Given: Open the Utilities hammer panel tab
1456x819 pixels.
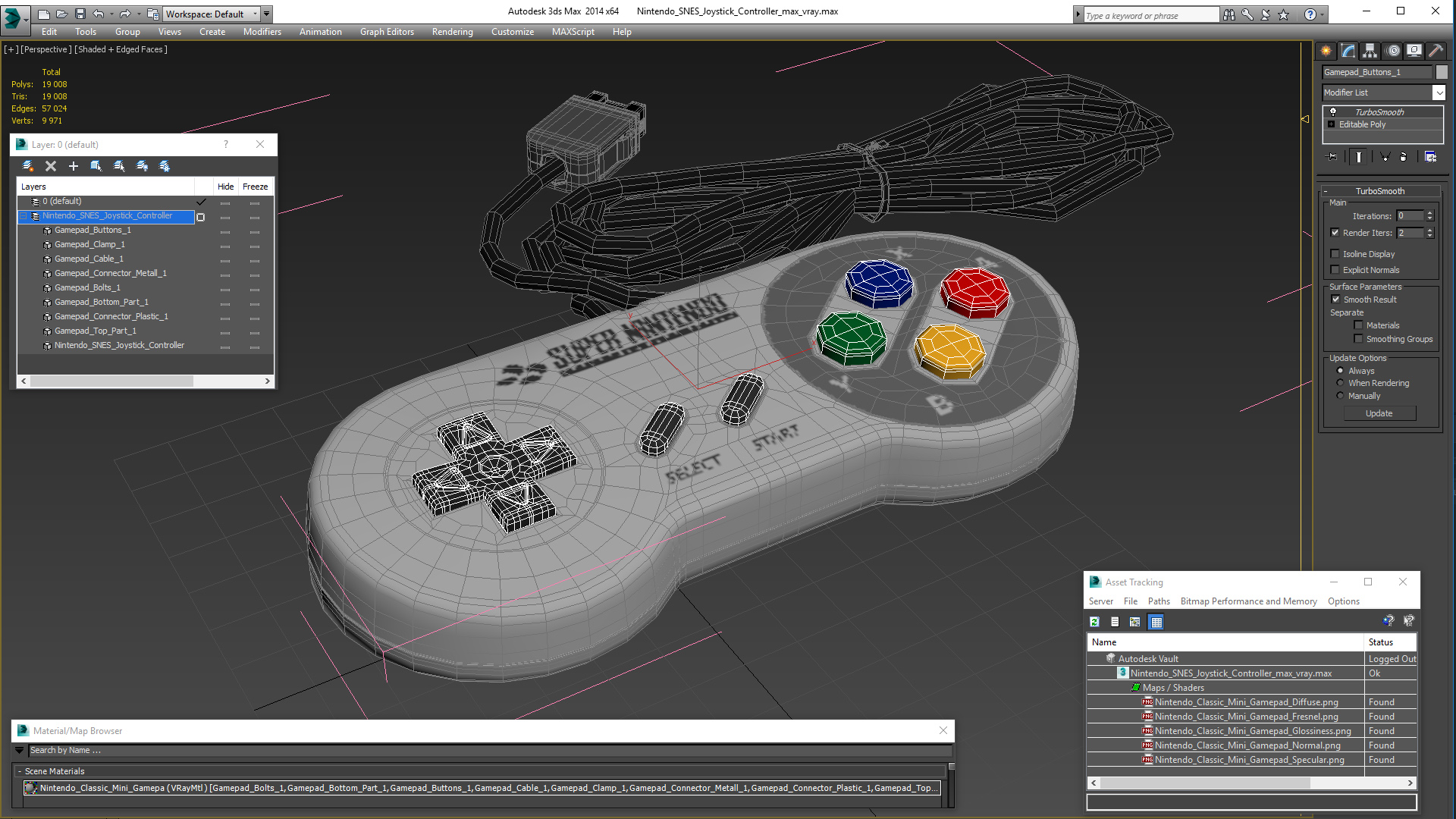Looking at the screenshot, I should coord(1436,51).
